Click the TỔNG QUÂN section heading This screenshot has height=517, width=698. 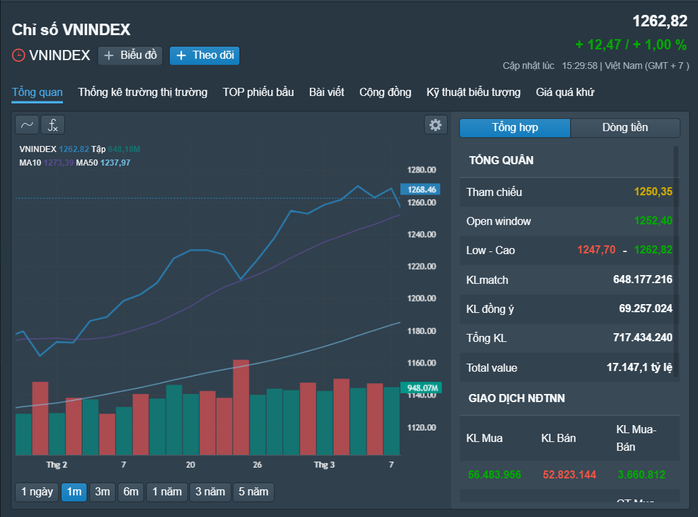[x=501, y=160]
